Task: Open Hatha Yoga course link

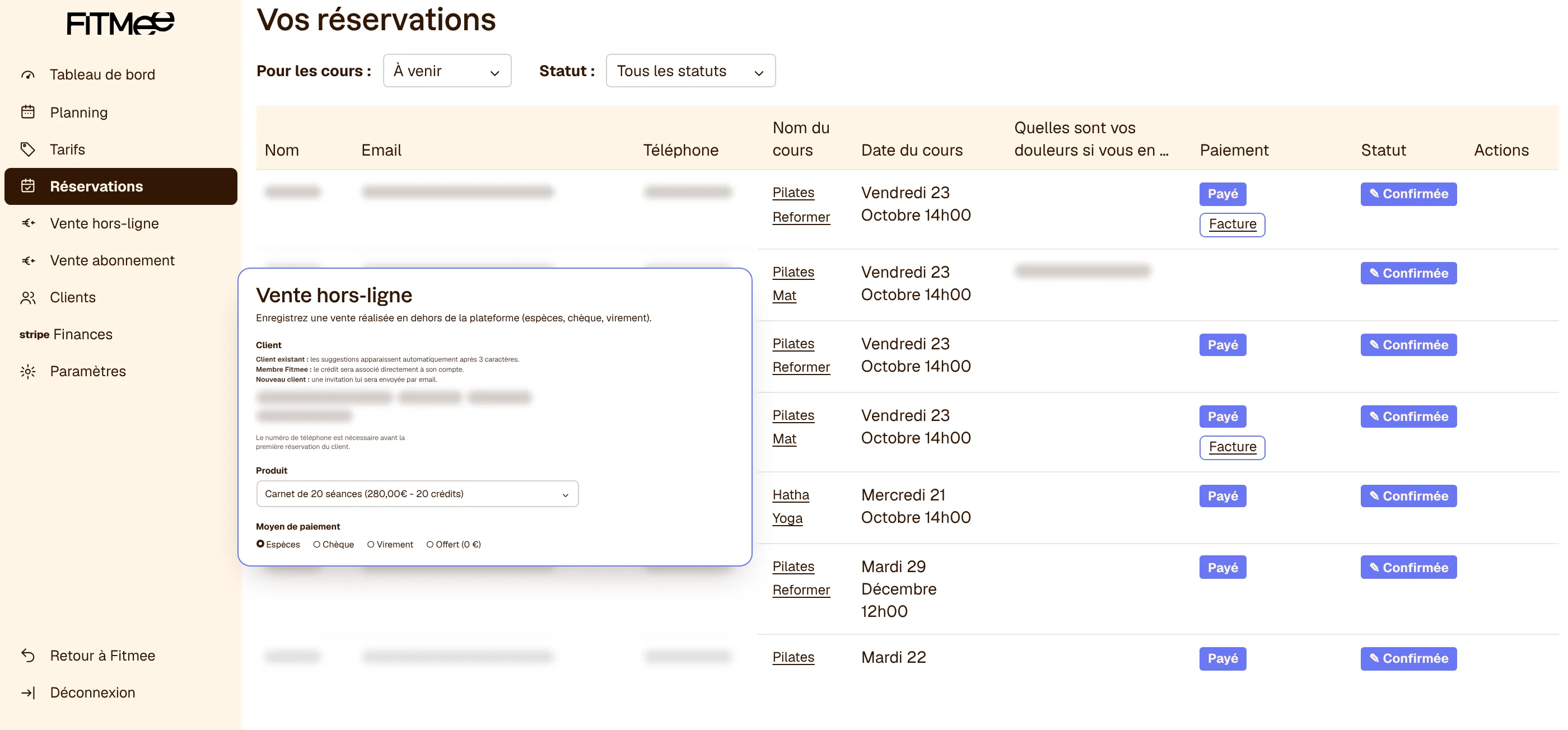Action: click(791, 507)
